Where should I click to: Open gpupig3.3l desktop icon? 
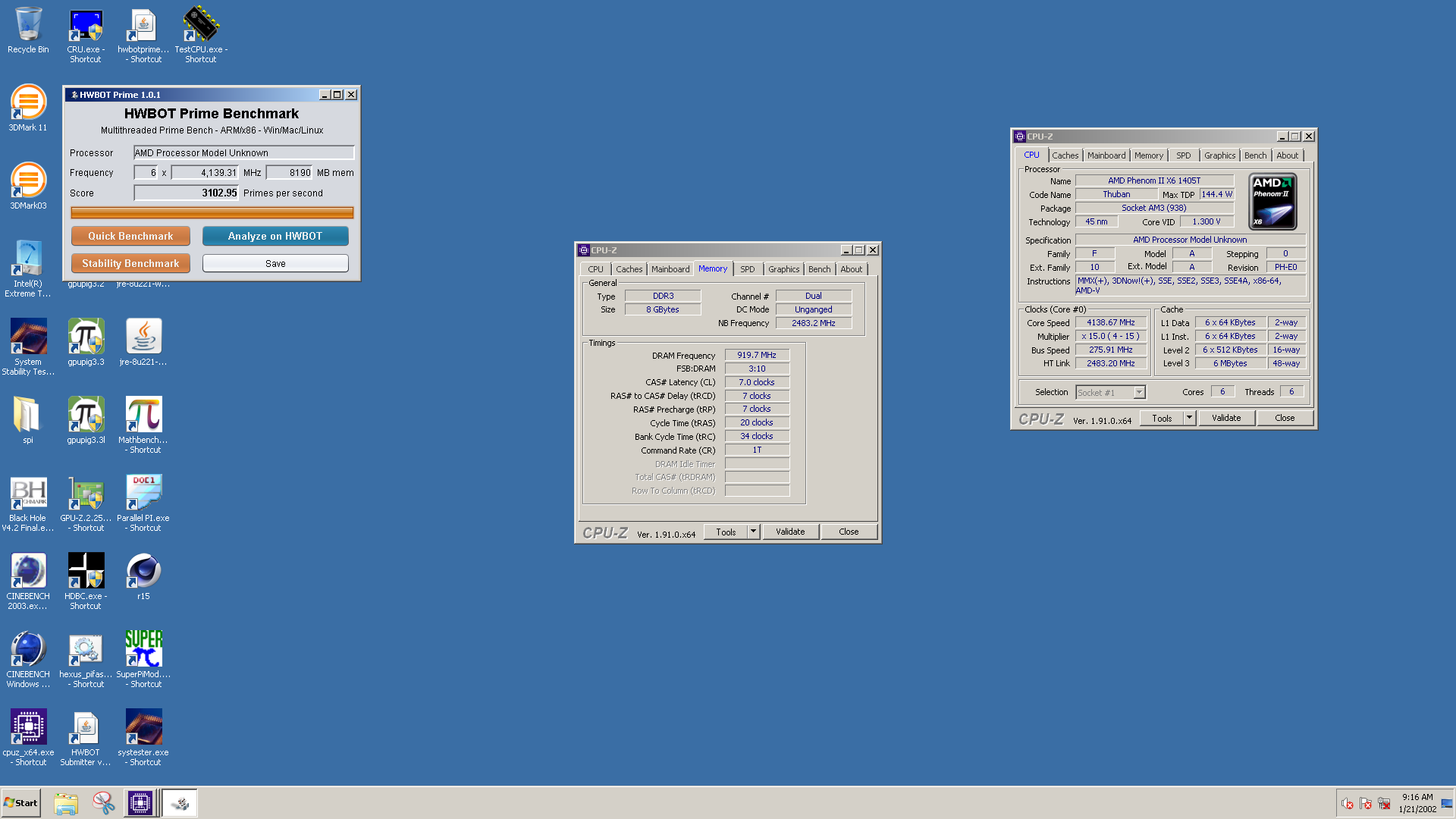(x=86, y=420)
